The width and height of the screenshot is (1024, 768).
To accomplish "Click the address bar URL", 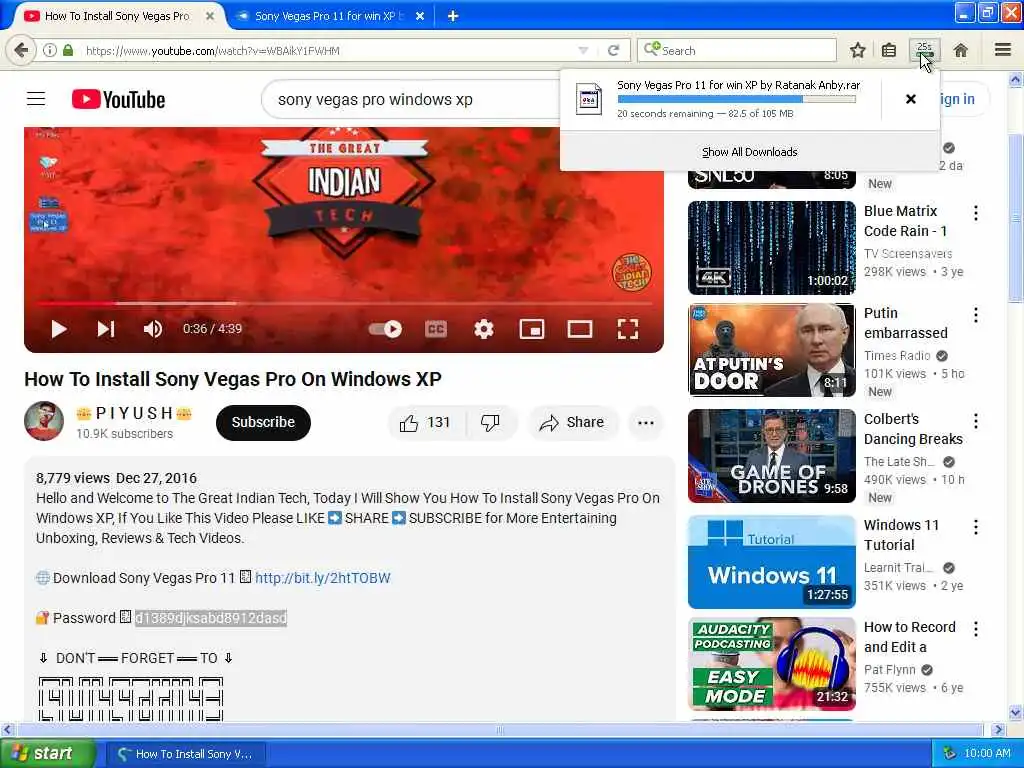I will 213,50.
